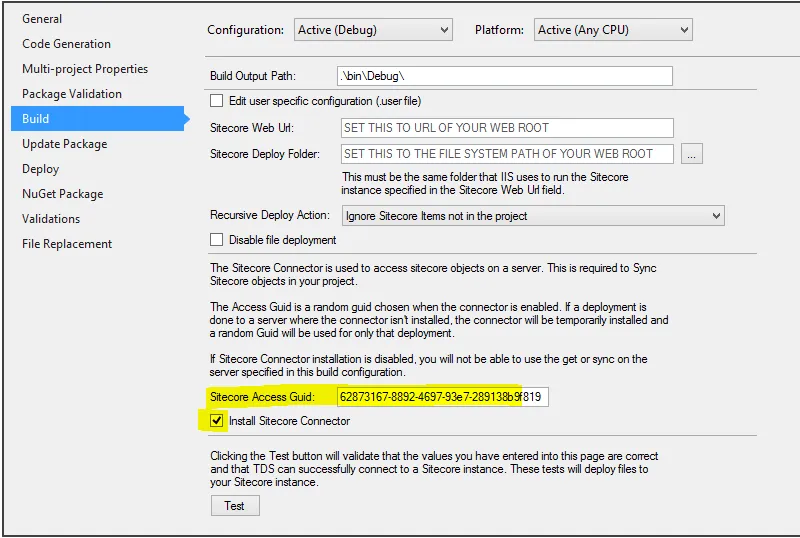Select the Build tab
Image resolution: width=800 pixels, height=538 pixels.
[97, 119]
